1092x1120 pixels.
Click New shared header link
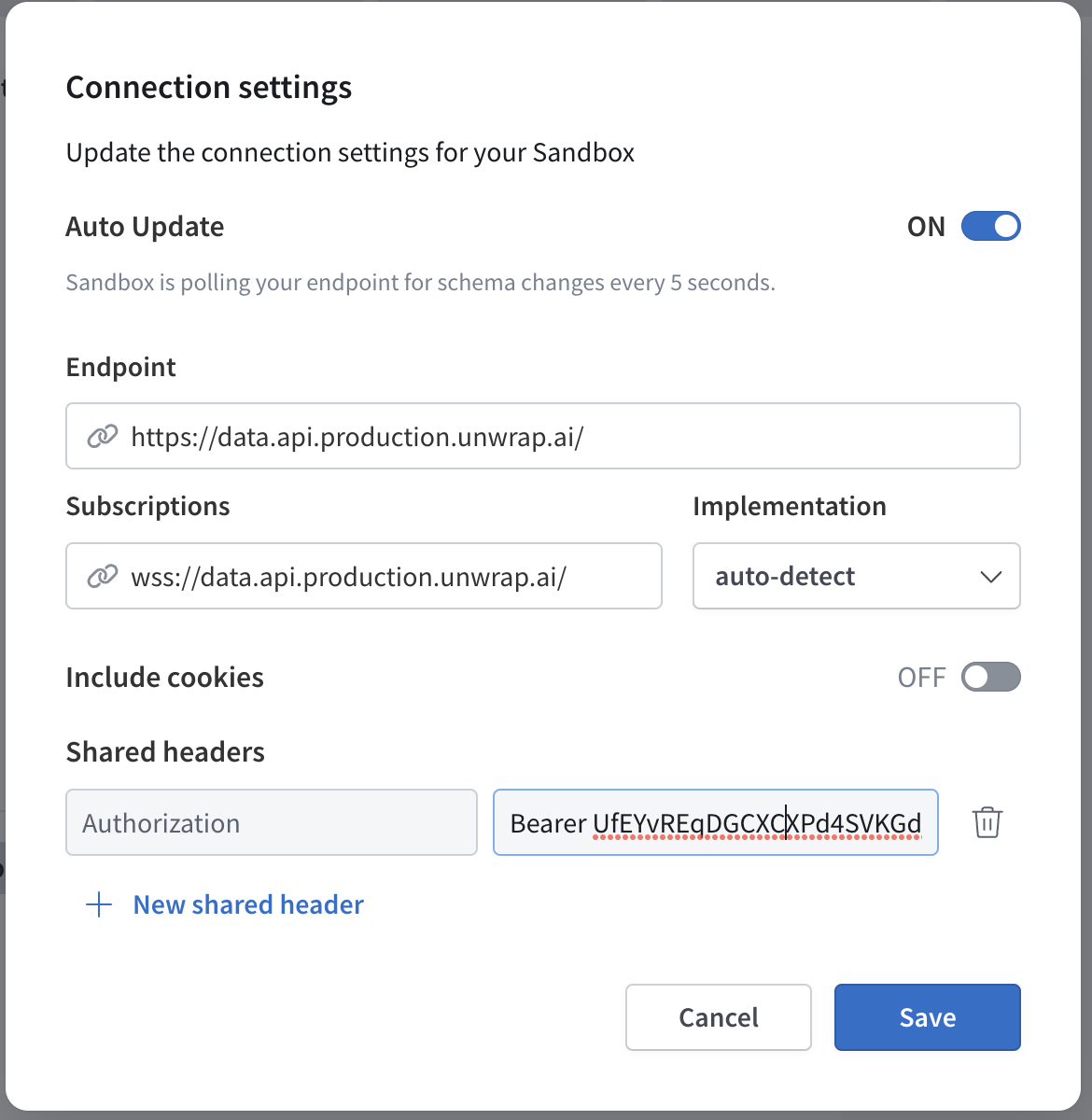pos(247,903)
